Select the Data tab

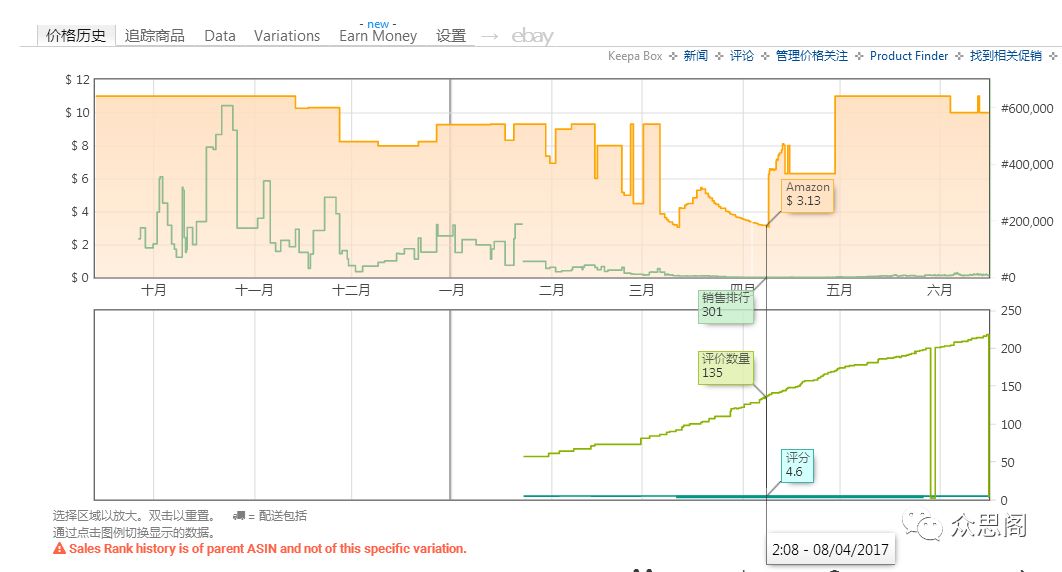pyautogui.click(x=220, y=36)
